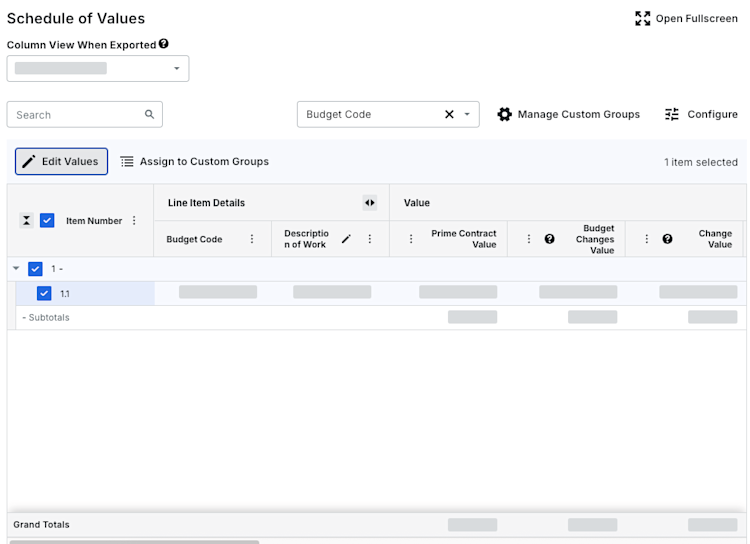
Task: Click the item number 1.1 text
Action: [65, 294]
